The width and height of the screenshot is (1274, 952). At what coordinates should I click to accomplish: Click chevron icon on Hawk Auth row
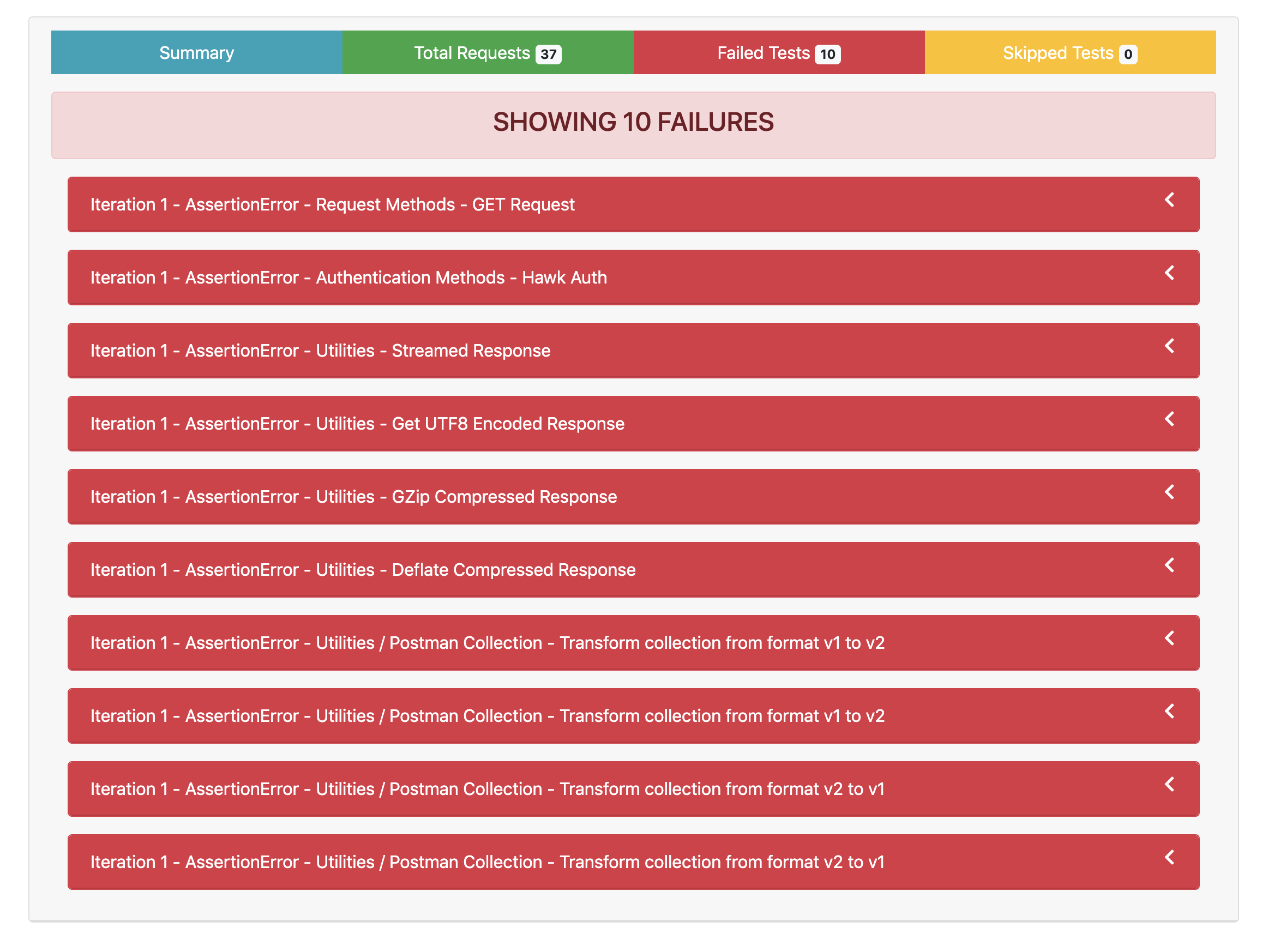pos(1169,273)
